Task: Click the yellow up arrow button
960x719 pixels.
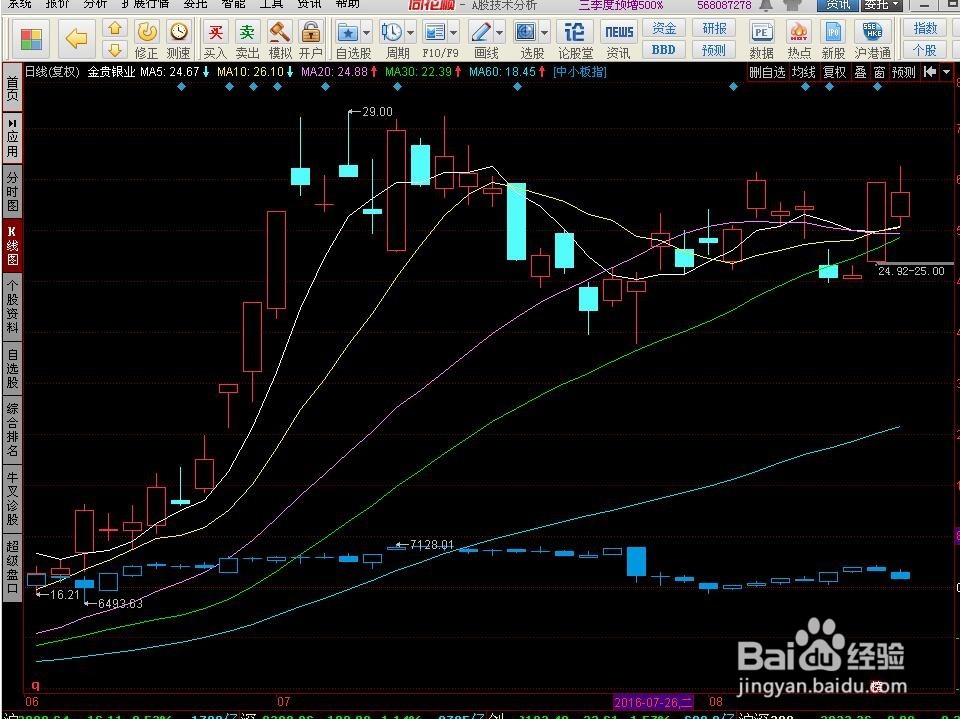Action: click(x=114, y=29)
